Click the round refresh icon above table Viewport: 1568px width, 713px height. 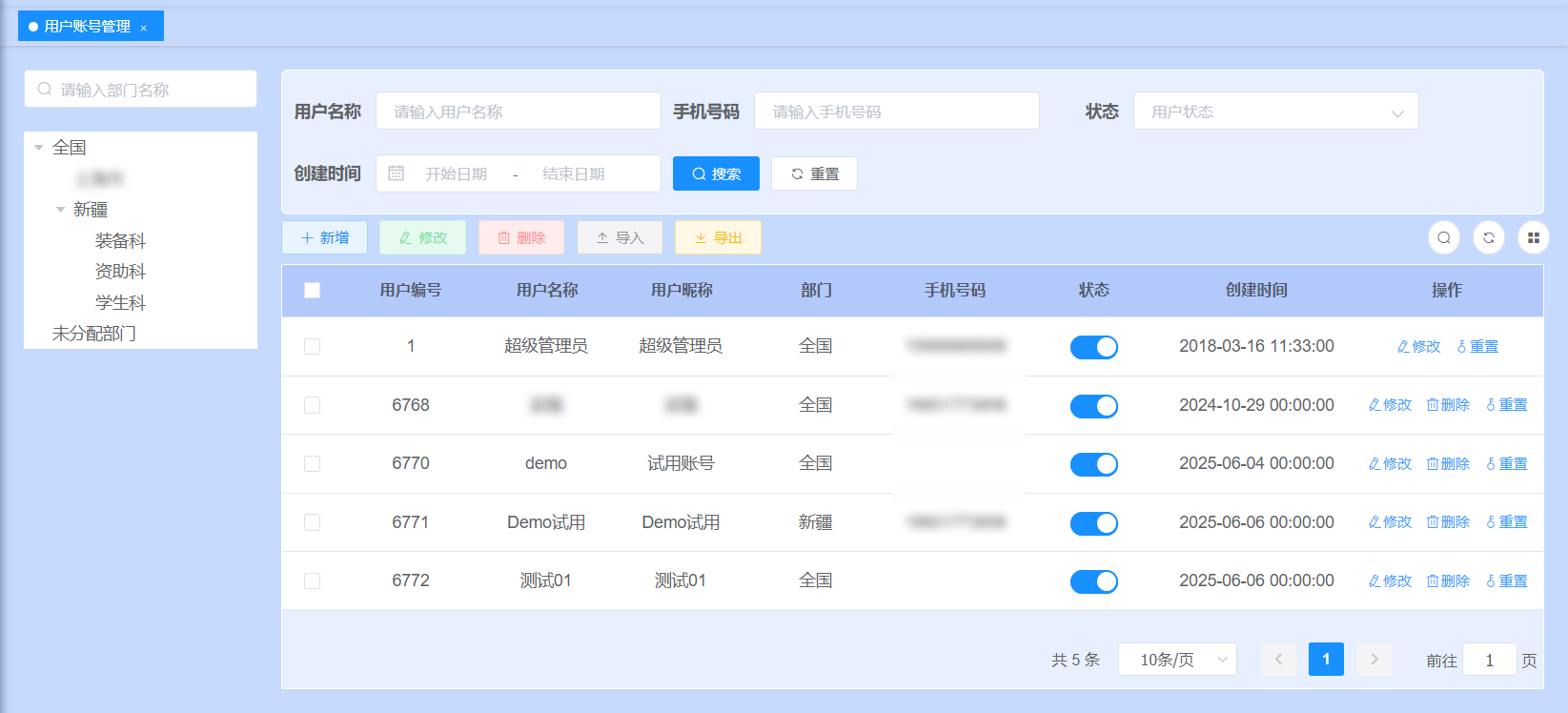coord(1488,237)
